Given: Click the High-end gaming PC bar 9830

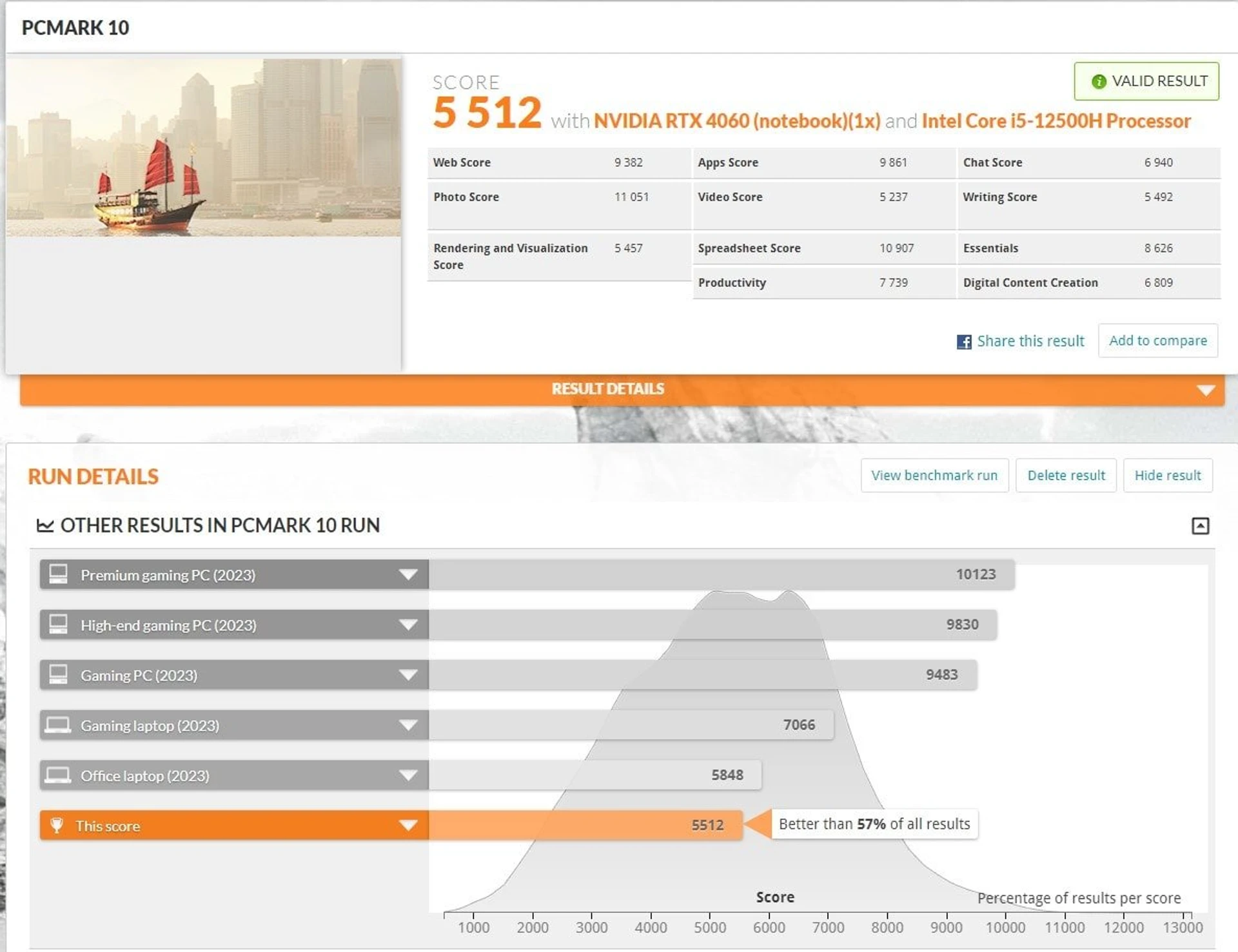Looking at the screenshot, I should coord(712,625).
